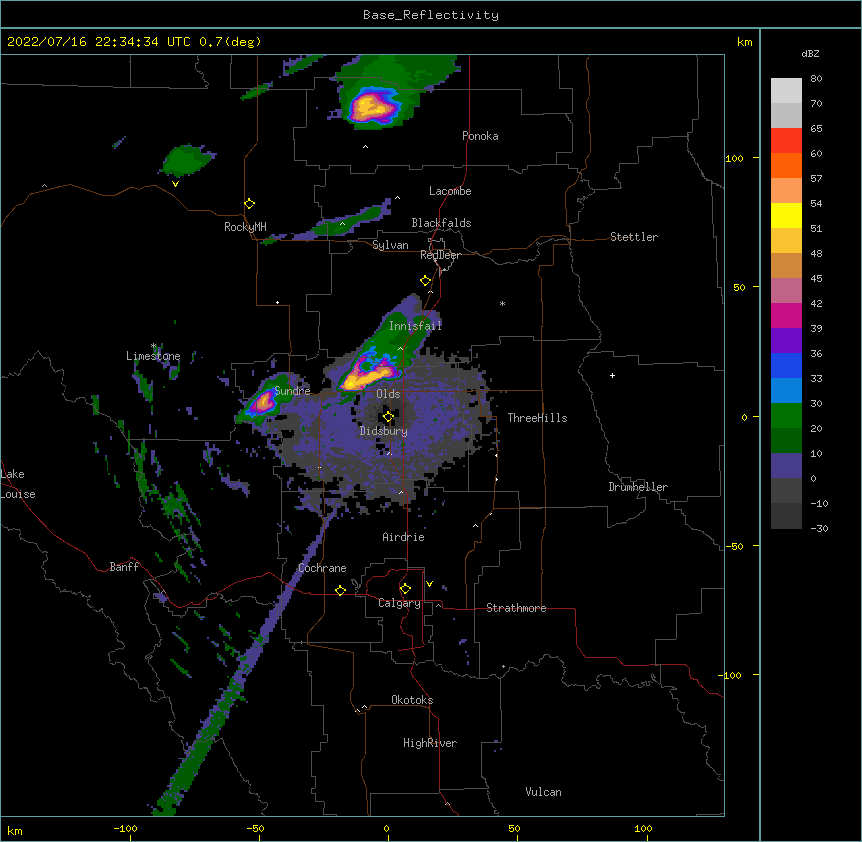Select the 10 dBZ purple swatch
862x842 pixels.
(786, 466)
